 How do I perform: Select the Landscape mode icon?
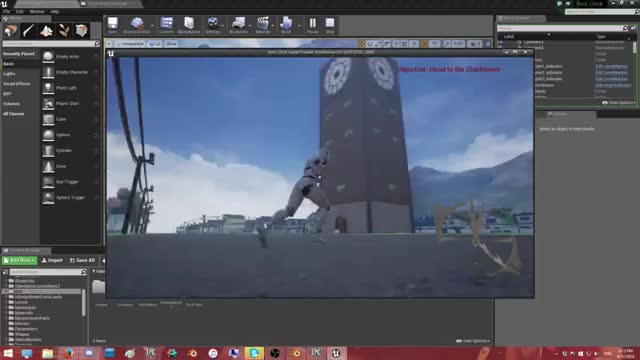[46, 31]
